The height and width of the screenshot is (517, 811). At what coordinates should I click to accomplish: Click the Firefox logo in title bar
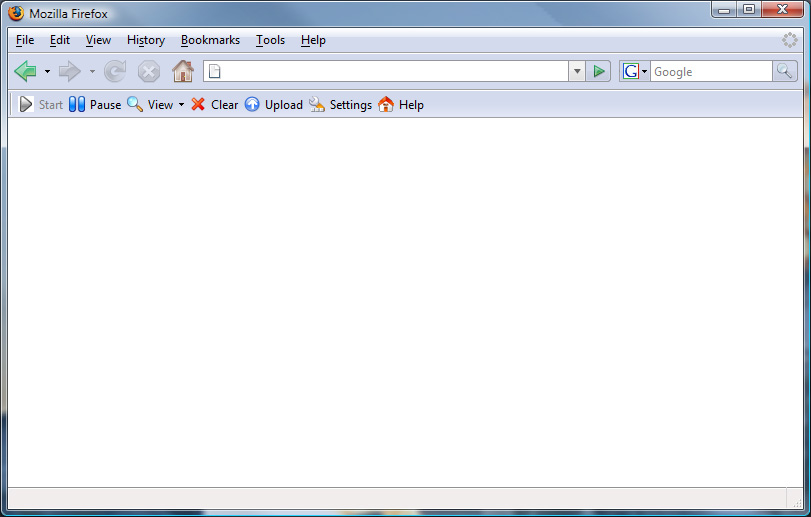point(16,13)
